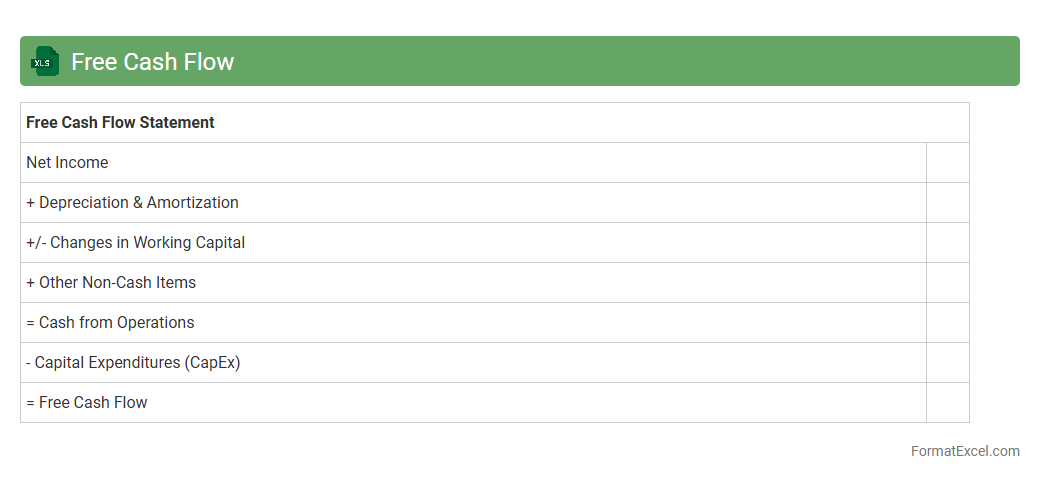The width and height of the screenshot is (1040, 480).
Task: Select the Other Non-Cash Items value cell
Action: [947, 282]
